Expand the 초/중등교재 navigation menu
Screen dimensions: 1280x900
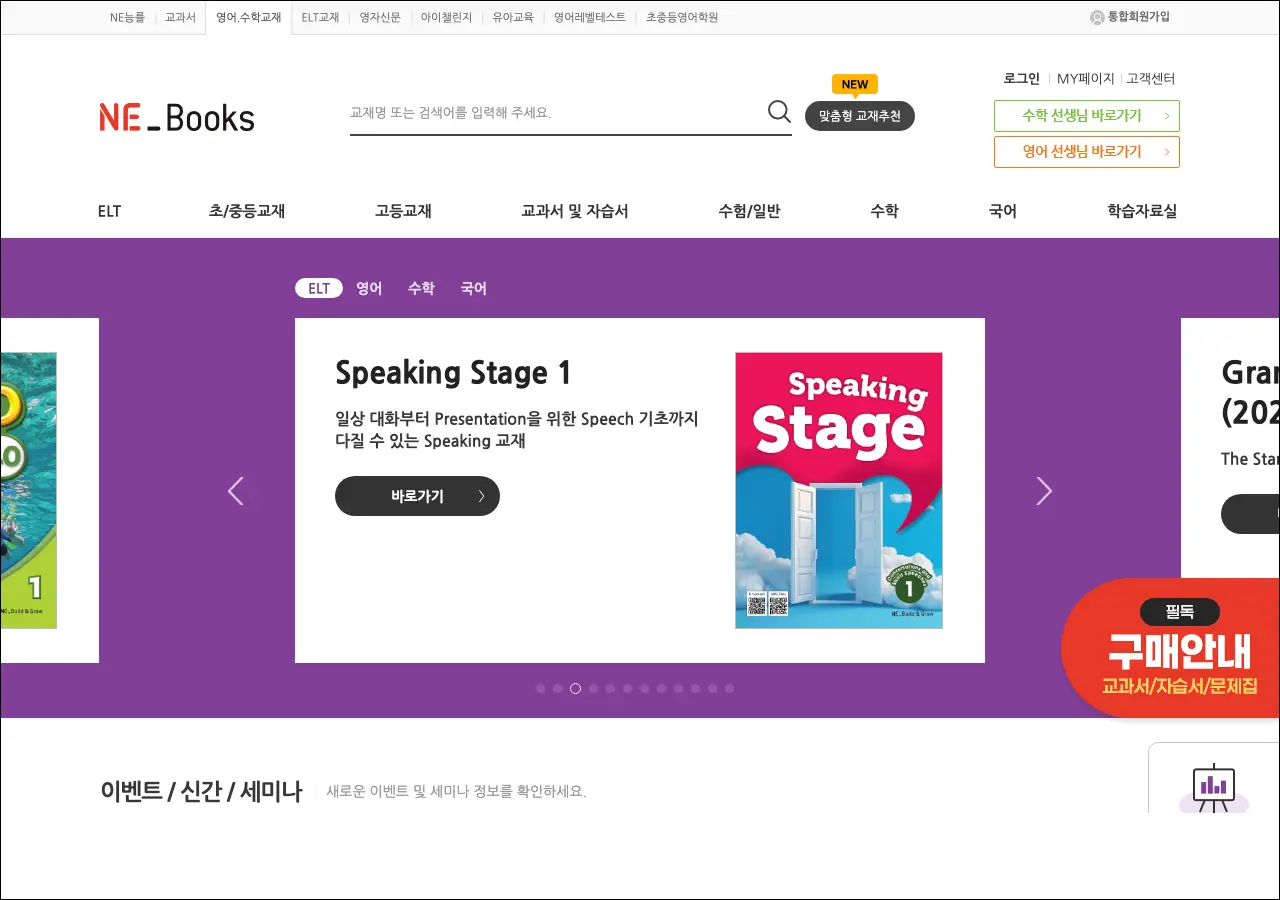247,211
